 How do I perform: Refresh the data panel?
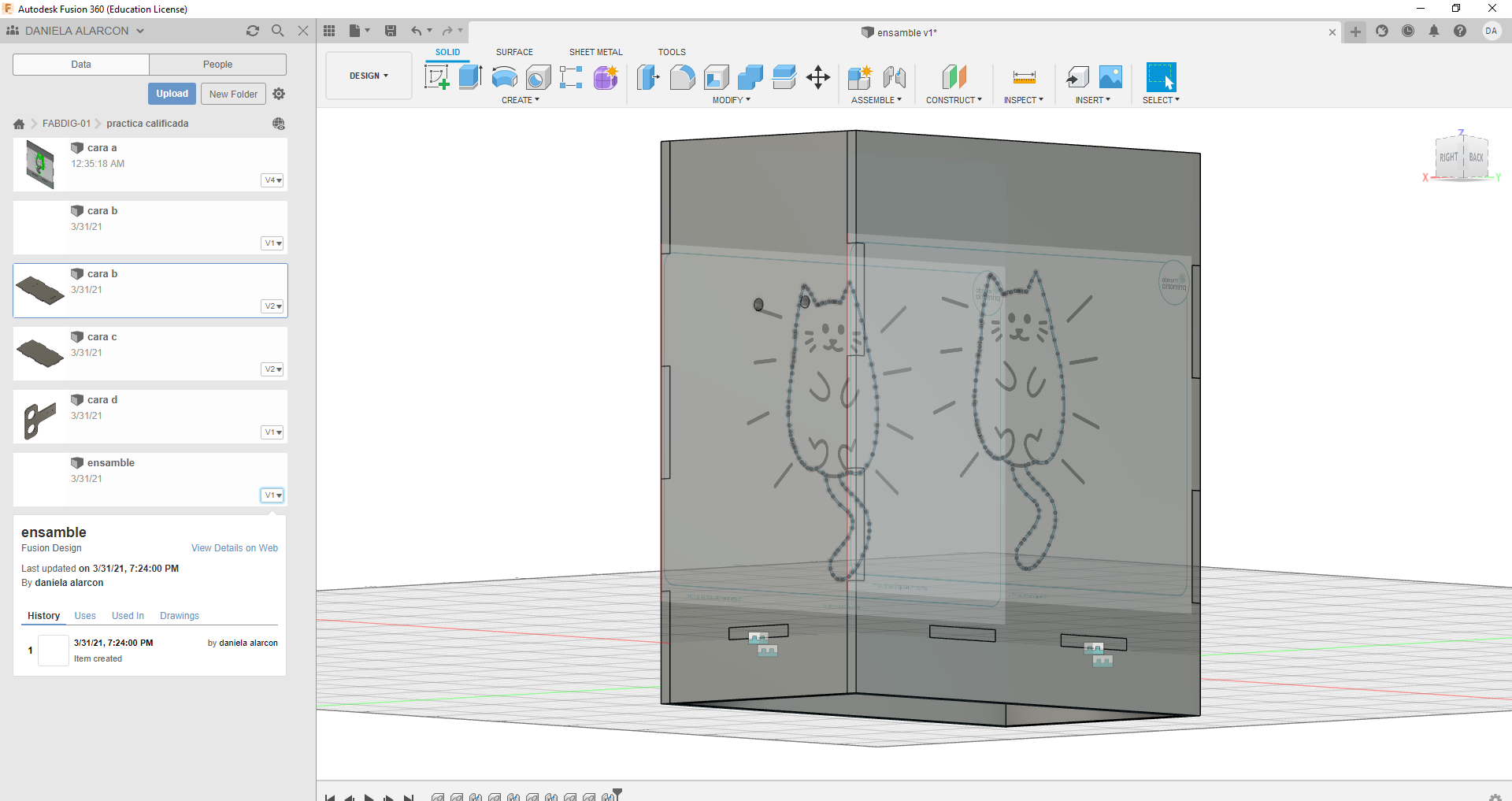tap(253, 31)
